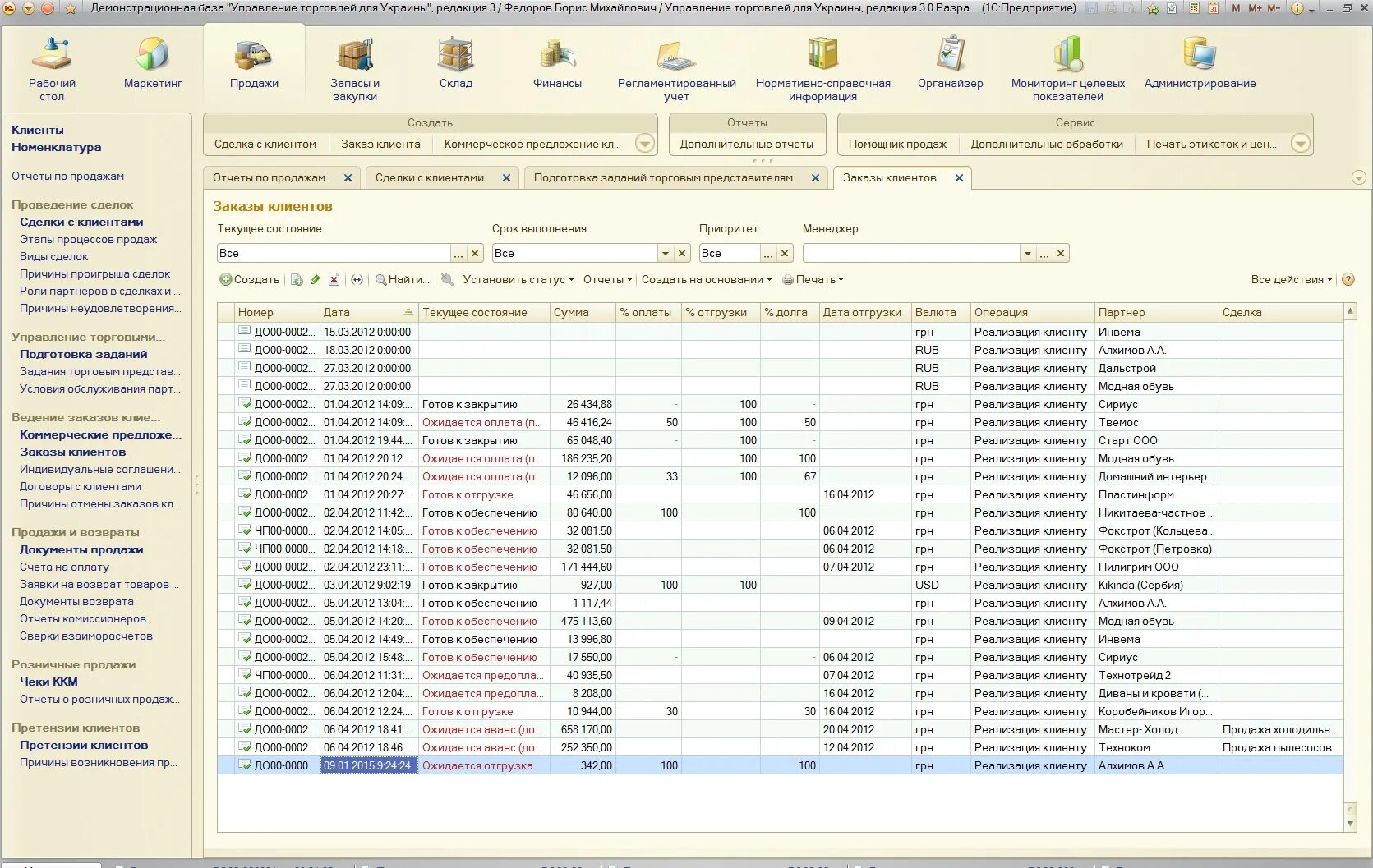
Task: Select the order row for partner Kikinda (Сербия)
Action: point(781,586)
